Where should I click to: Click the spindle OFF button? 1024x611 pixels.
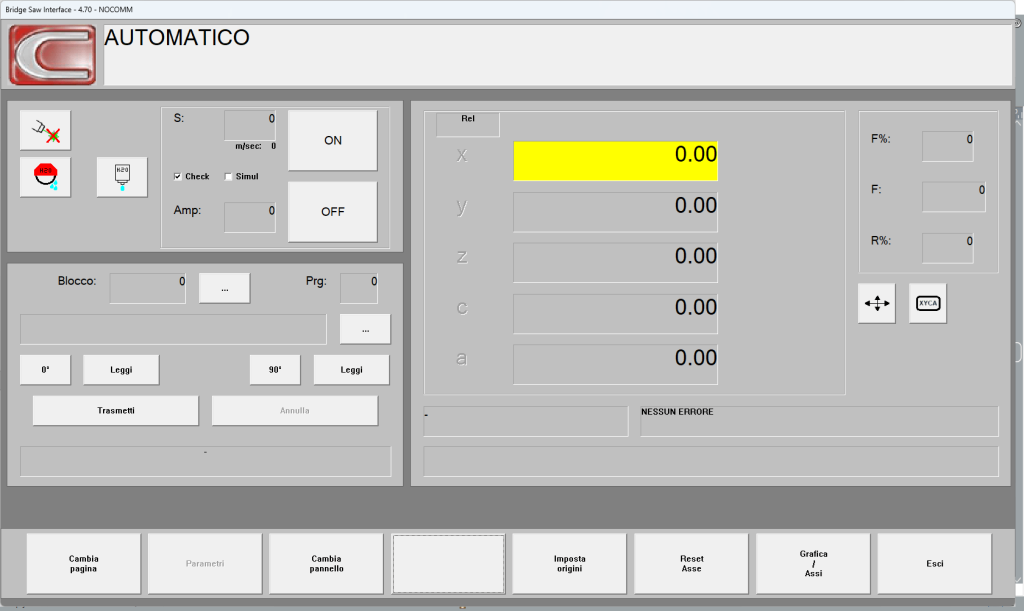point(332,212)
